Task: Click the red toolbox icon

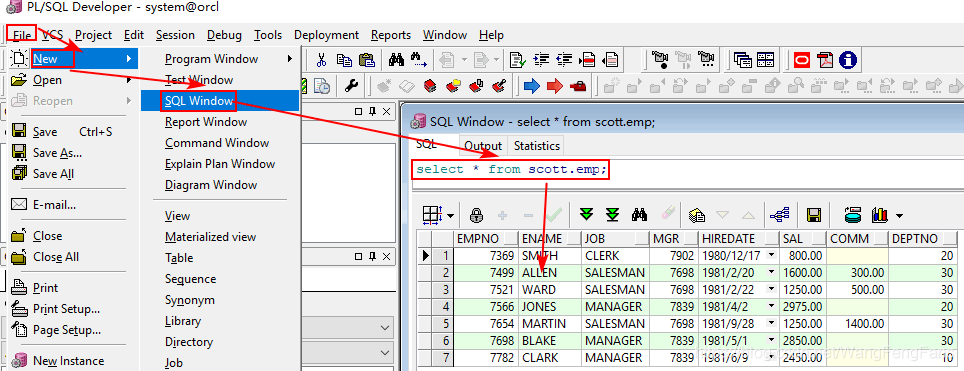Action: [x=578, y=86]
